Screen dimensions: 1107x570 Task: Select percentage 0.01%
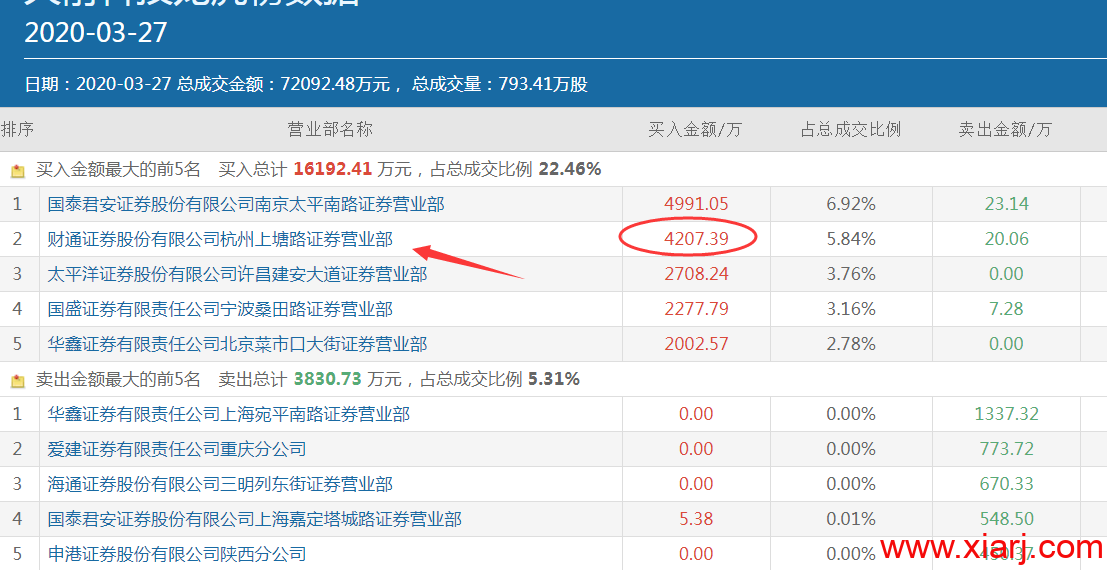point(851,519)
